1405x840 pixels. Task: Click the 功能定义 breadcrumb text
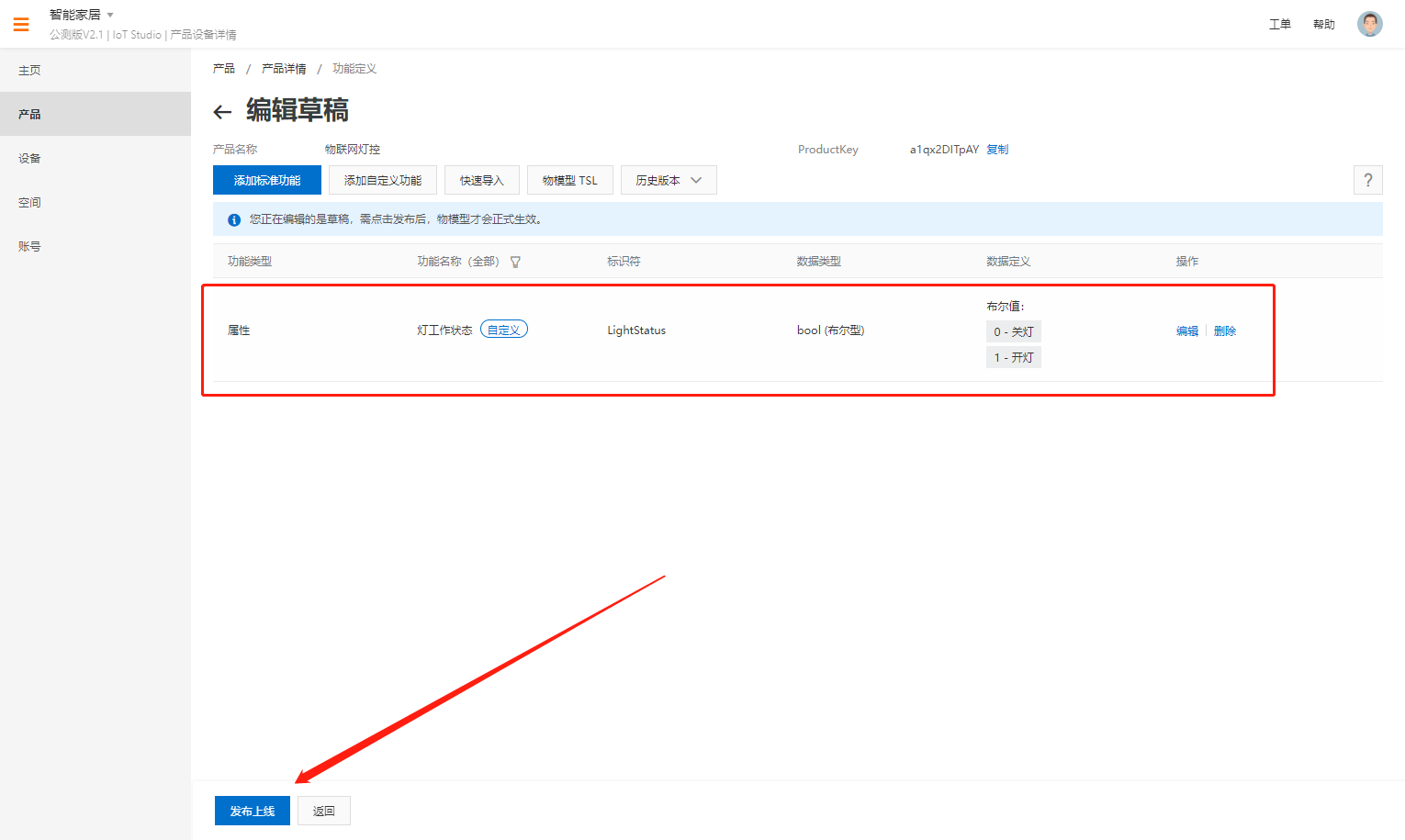(x=354, y=69)
